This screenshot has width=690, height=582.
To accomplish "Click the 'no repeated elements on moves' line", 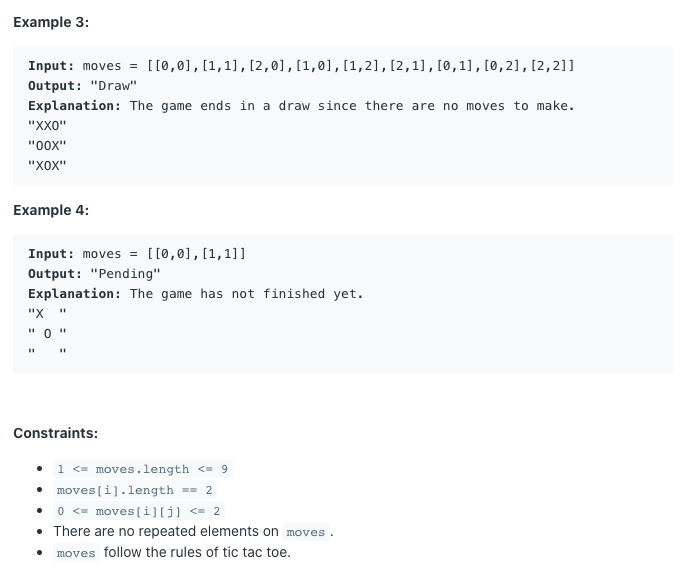I will coord(193,531).
